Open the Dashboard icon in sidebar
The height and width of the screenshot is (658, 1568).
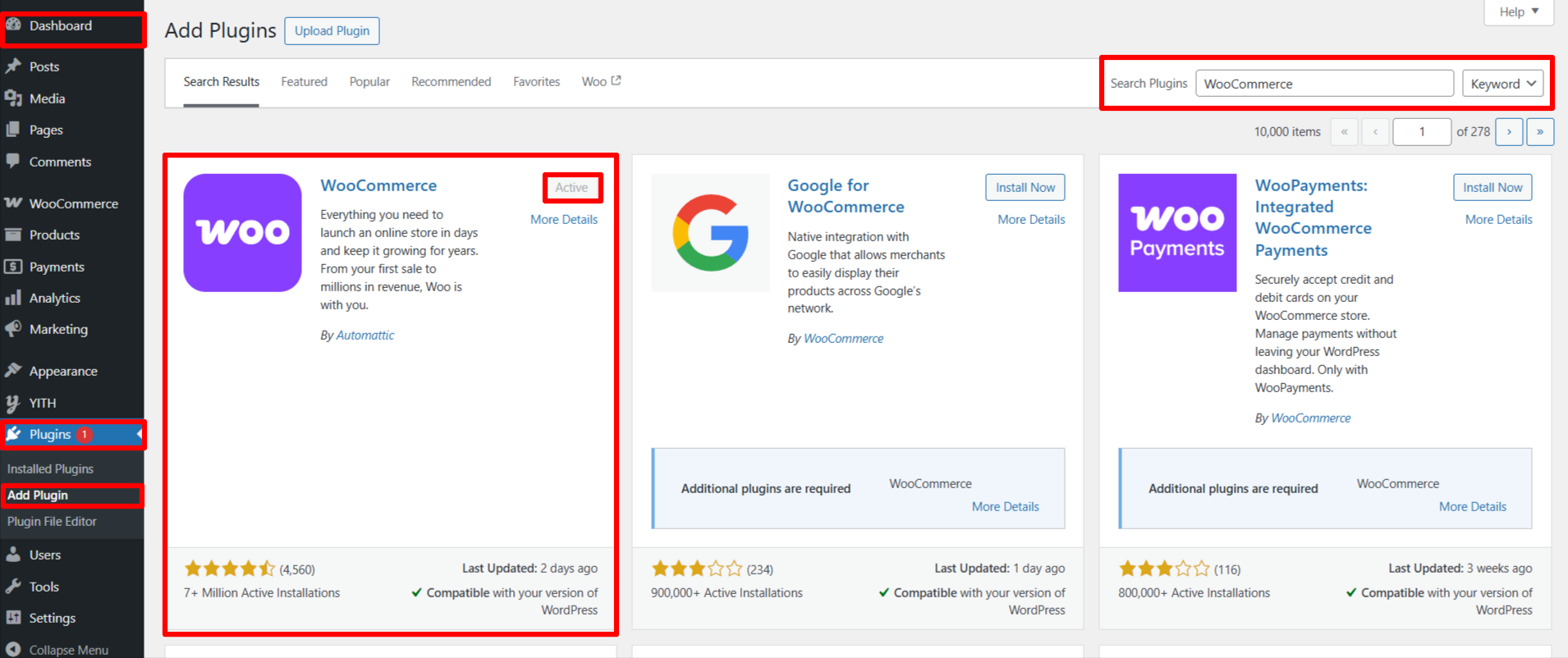coord(13,25)
